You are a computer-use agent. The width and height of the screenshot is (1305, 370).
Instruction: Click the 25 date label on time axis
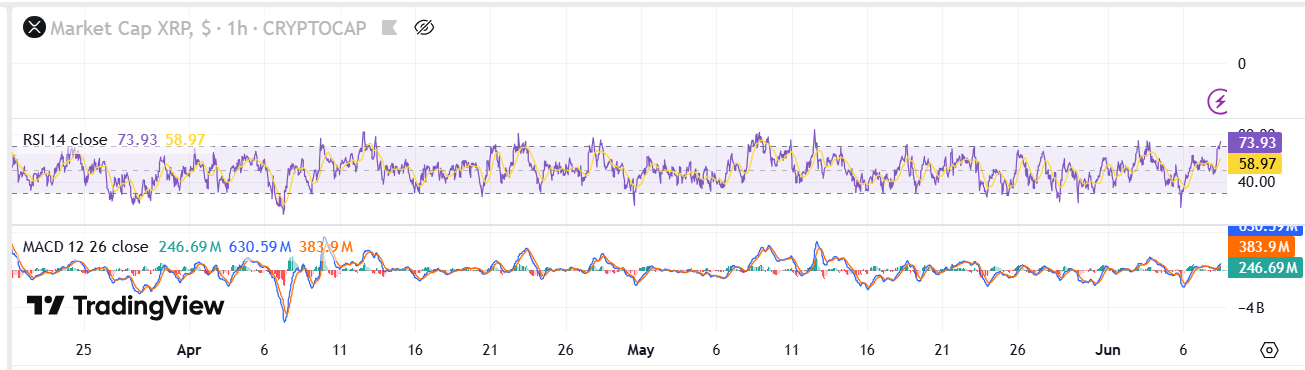pos(84,351)
